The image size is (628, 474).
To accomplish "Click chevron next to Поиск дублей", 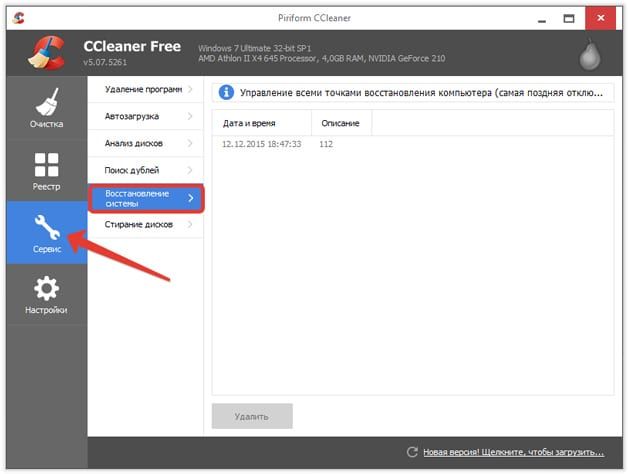I will pyautogui.click(x=190, y=170).
